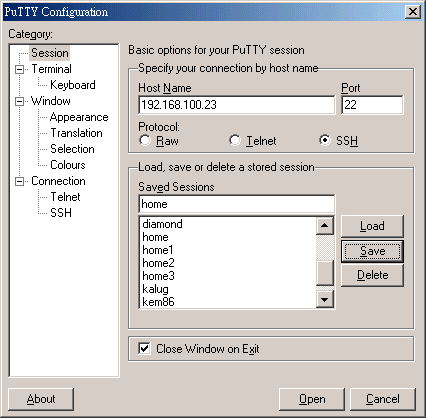This screenshot has height=418, width=426.
Task: Click the saved sessions scroll down arrow
Action: [325, 299]
